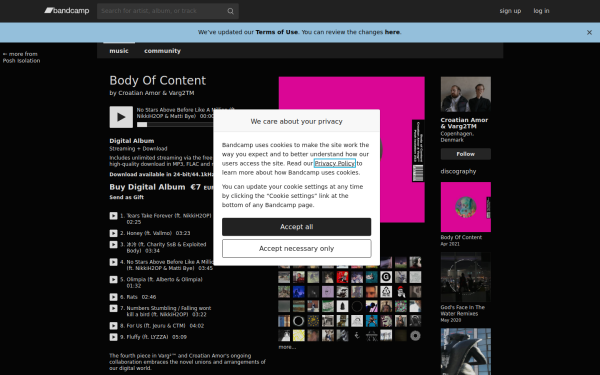Review changes via the 'here' link
This screenshot has width=600, height=375.
pyautogui.click(x=392, y=32)
